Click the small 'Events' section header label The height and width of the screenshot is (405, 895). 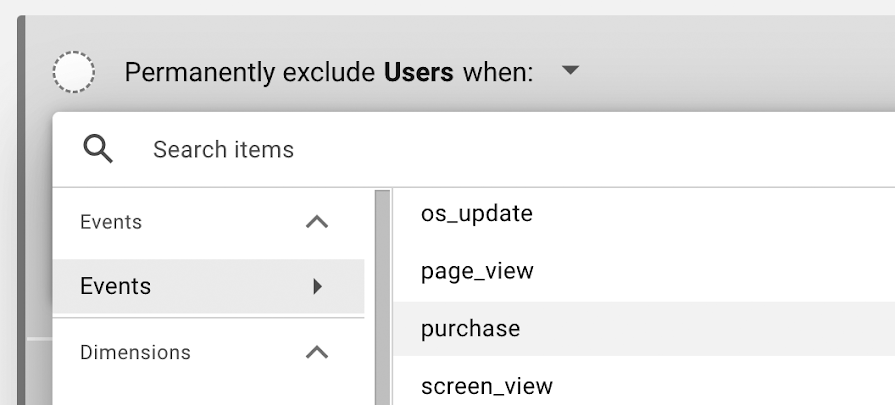point(111,222)
